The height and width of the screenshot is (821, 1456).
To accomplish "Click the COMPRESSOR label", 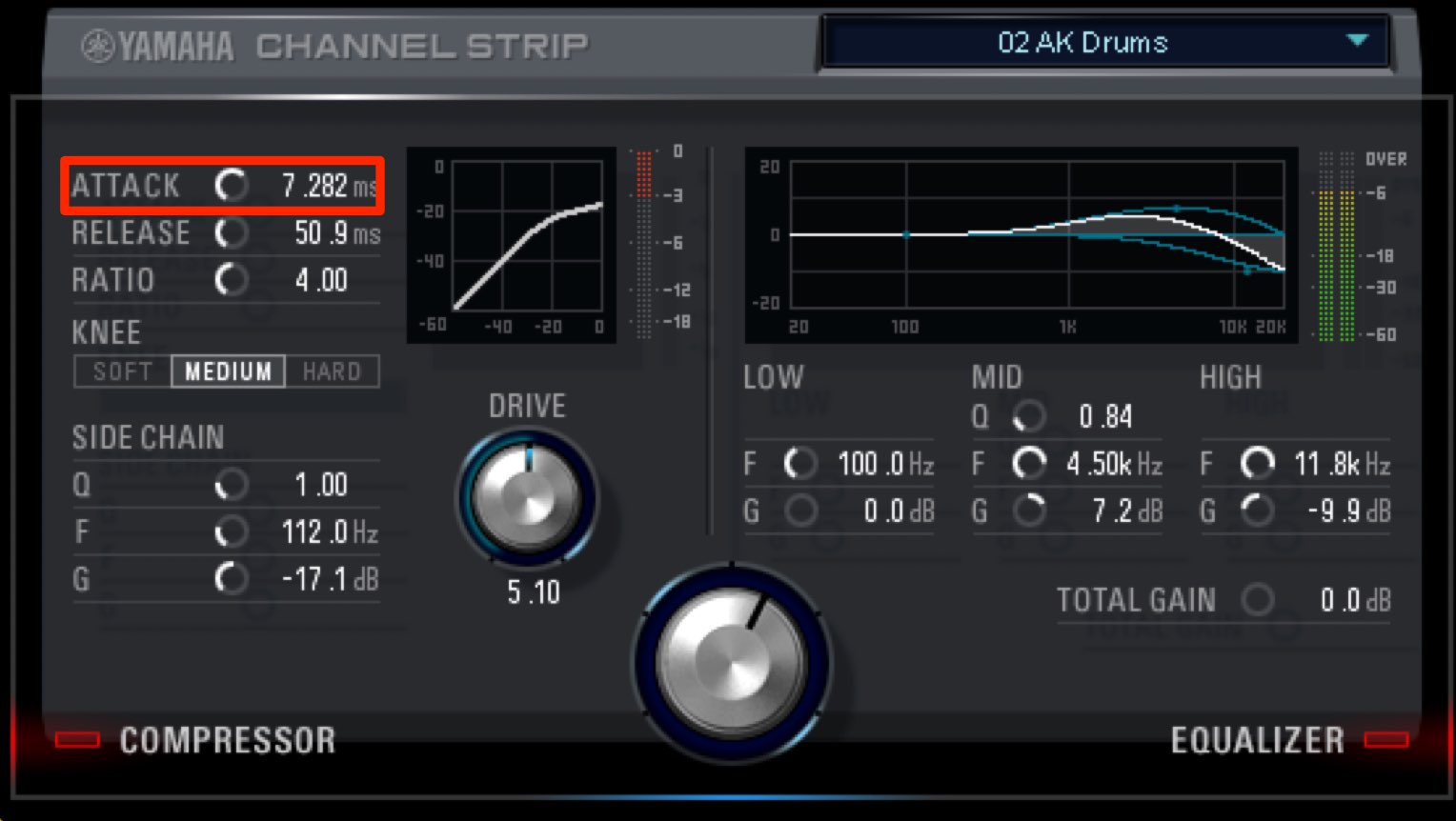I will [x=228, y=740].
